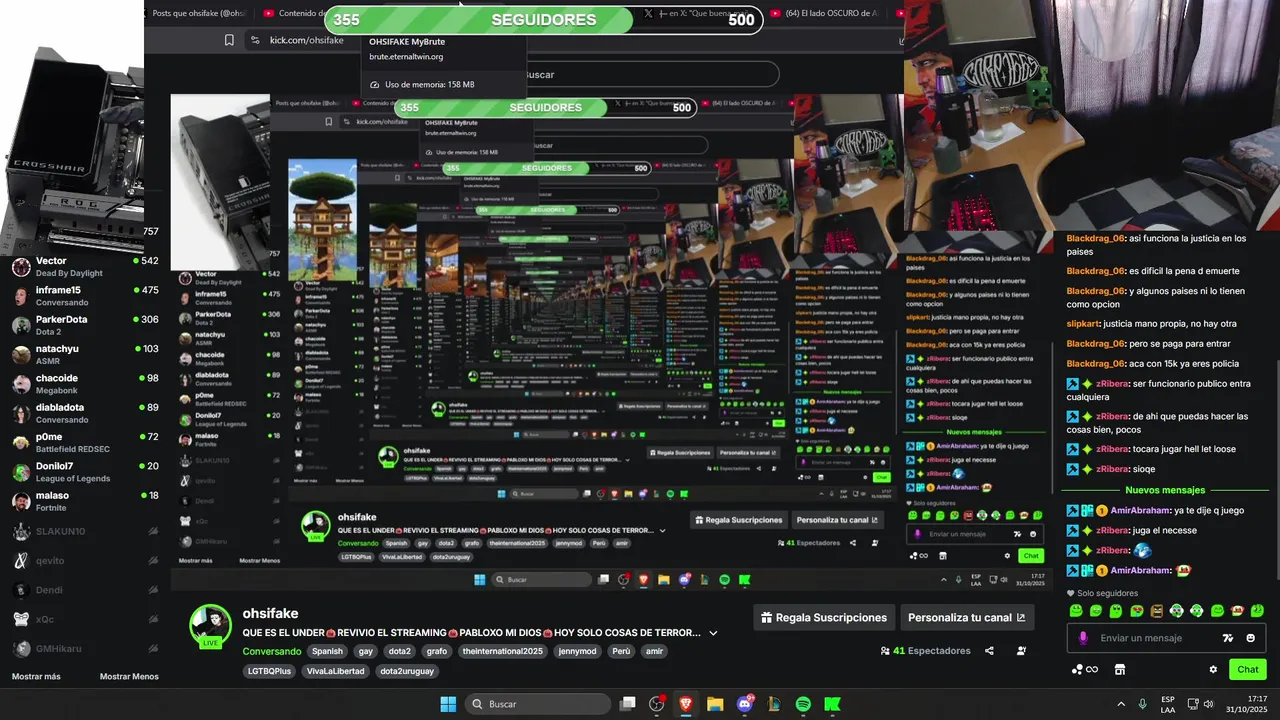Click the taskbar Buscar search box
This screenshot has height=720, width=1280.
(538, 704)
